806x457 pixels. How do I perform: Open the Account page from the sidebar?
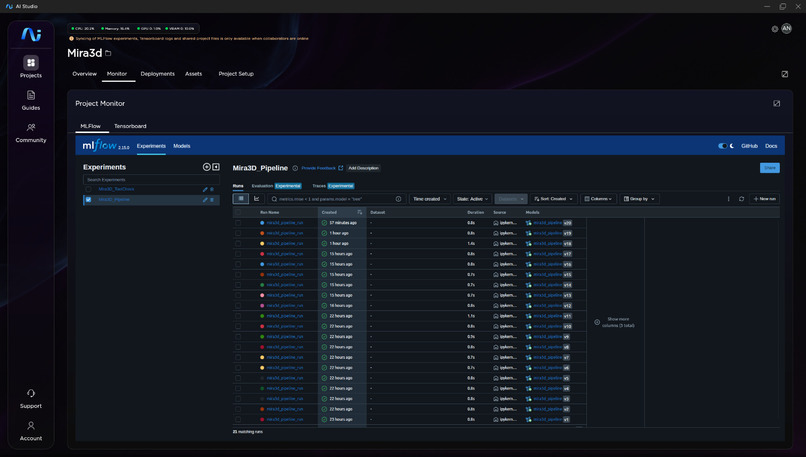pyautogui.click(x=31, y=431)
